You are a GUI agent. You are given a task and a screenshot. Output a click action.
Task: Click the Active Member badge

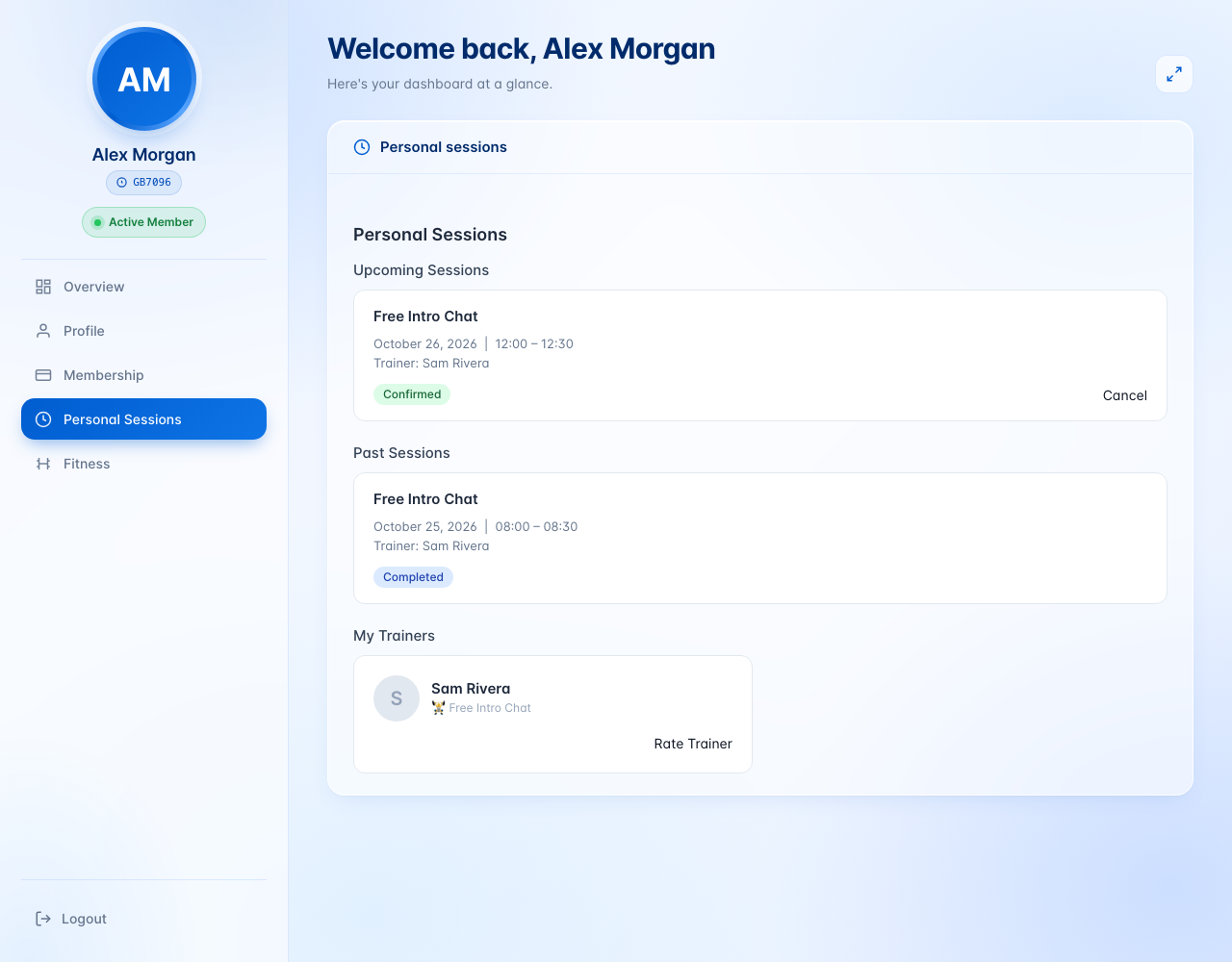point(143,222)
